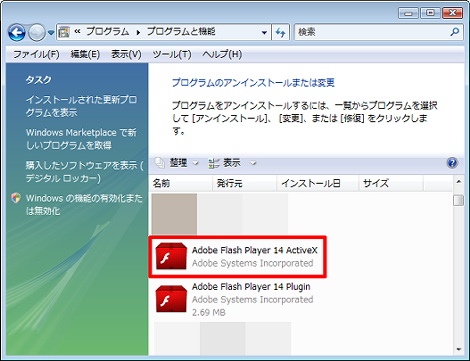Screen dimensions: 470x361
Task: Select Adobe Flash Player 14 ActiveX entry
Action: (238, 257)
